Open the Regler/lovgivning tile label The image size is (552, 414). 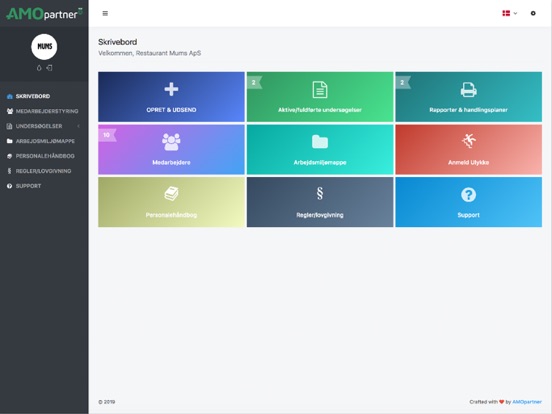[320, 215]
